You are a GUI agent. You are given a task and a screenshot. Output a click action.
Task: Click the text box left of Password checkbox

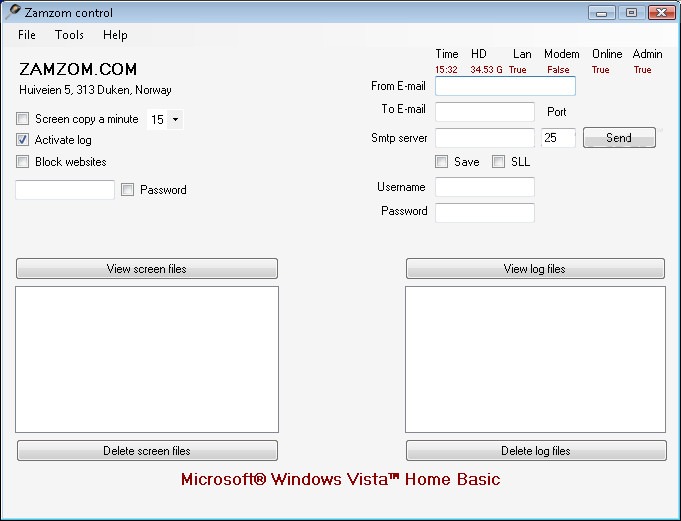65,190
